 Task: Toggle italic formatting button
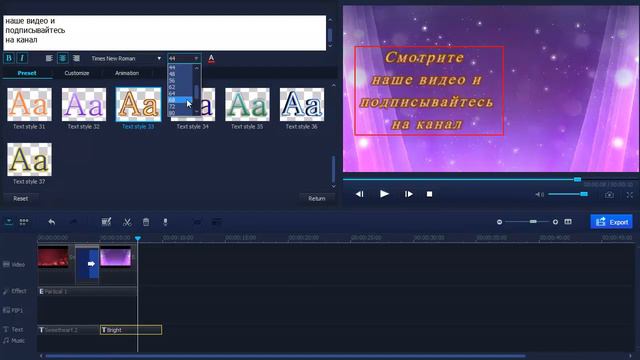pos(22,58)
